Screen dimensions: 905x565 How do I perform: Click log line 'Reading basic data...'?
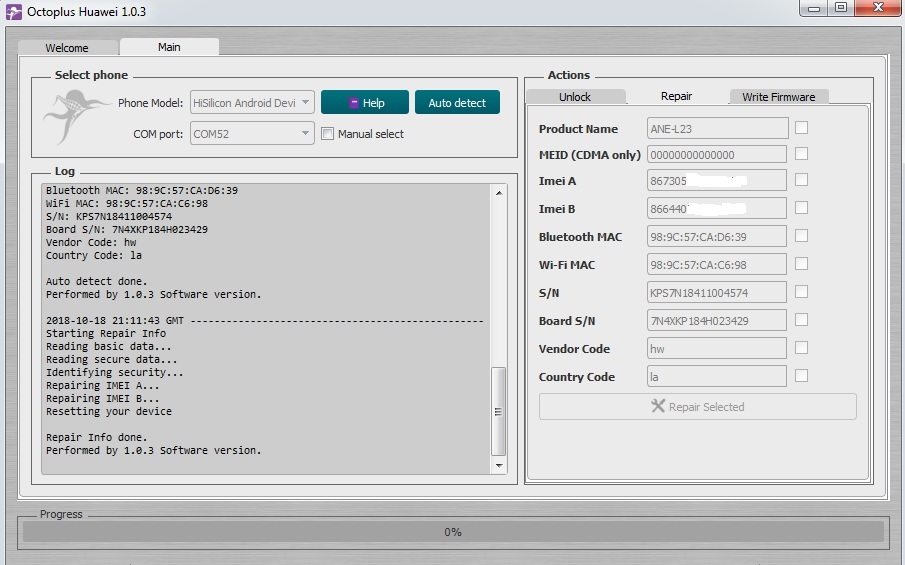click(109, 346)
